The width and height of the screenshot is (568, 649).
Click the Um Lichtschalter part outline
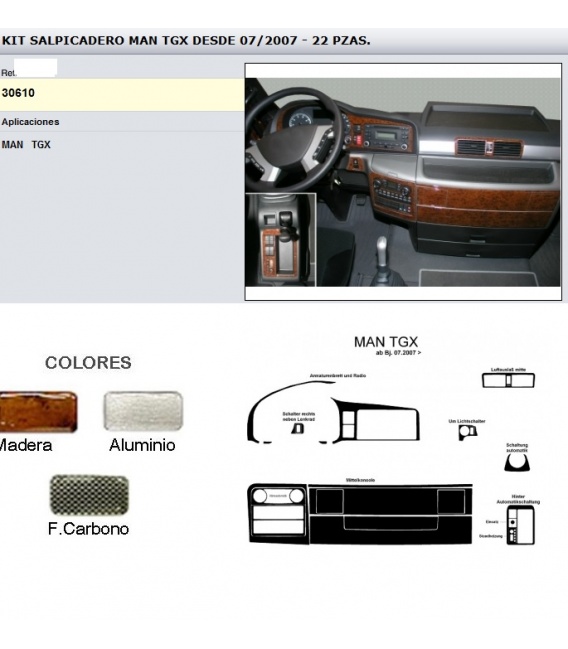(x=468, y=432)
